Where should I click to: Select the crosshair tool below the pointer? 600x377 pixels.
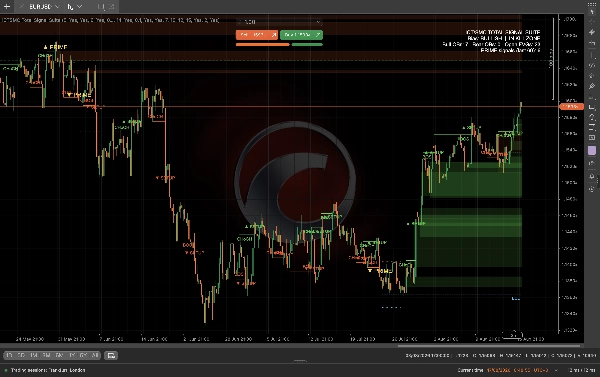pyautogui.click(x=592, y=22)
